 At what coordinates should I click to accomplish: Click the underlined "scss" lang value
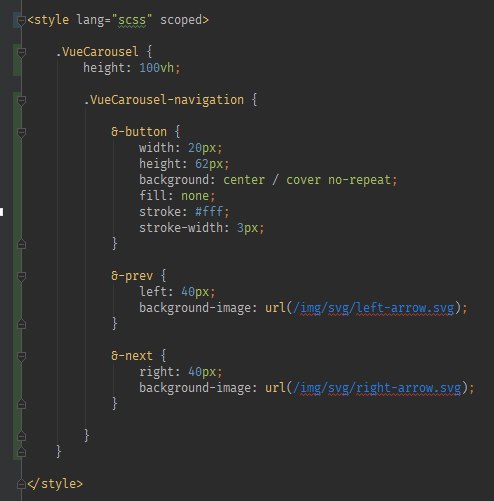(132, 20)
